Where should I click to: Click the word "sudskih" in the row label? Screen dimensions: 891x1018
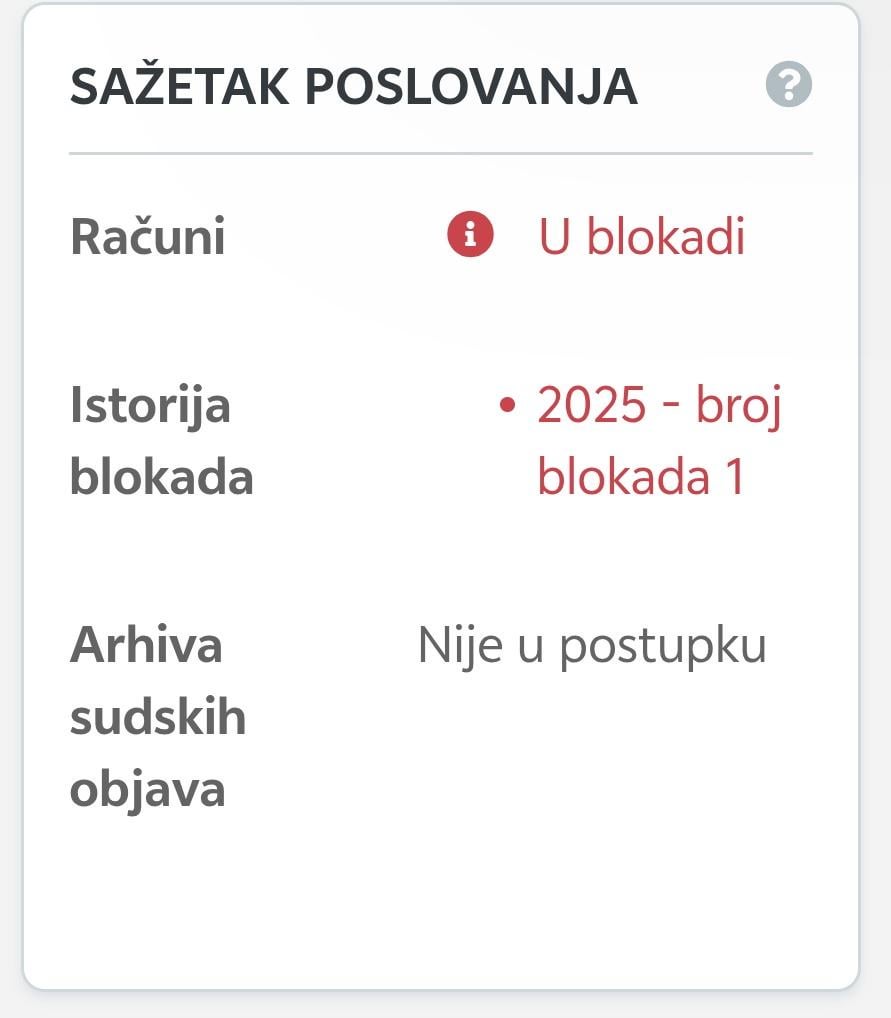pyautogui.click(x=158, y=717)
